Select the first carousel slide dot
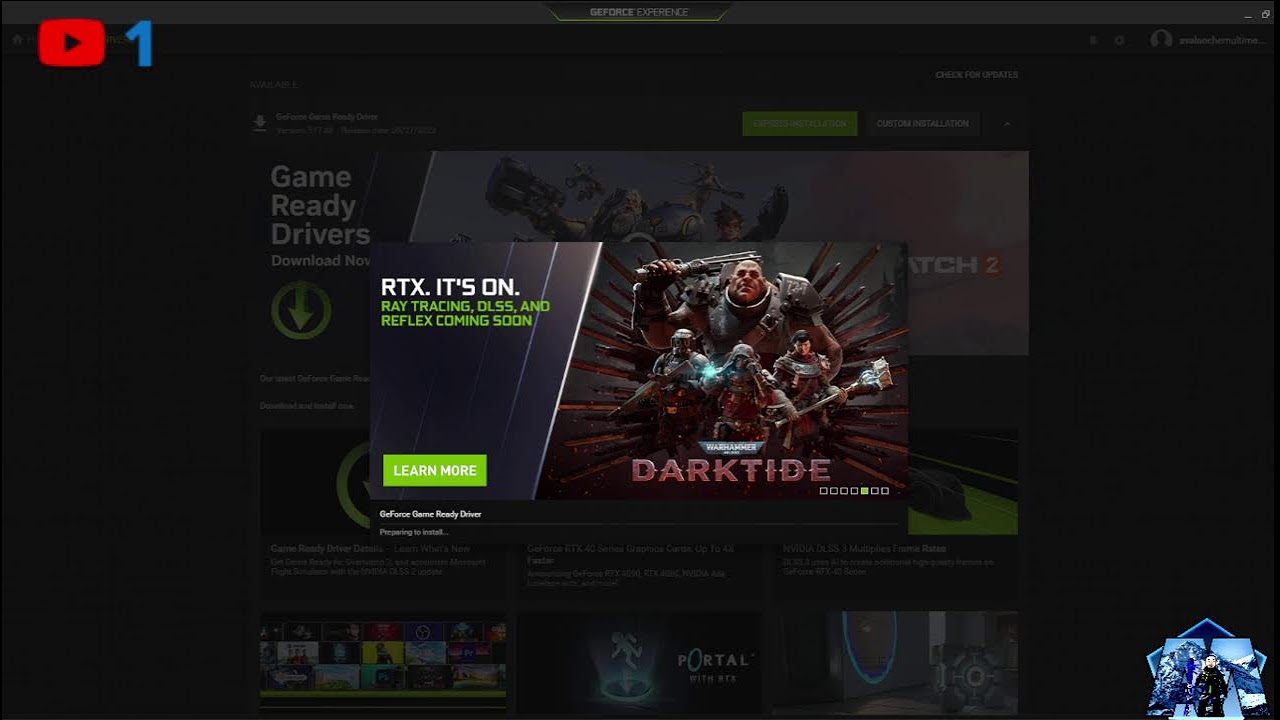The height and width of the screenshot is (720, 1280). pos(824,491)
